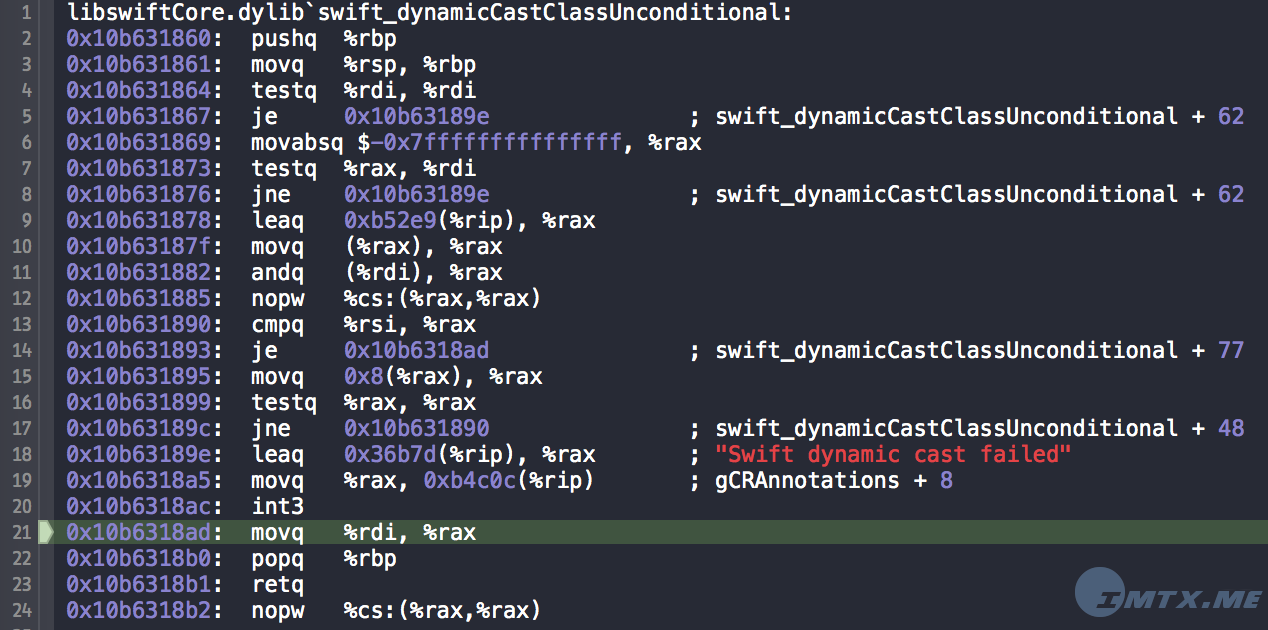Click jump target 0x10b6318ad on line 14
Screen dimensions: 1268x630
coord(417,351)
